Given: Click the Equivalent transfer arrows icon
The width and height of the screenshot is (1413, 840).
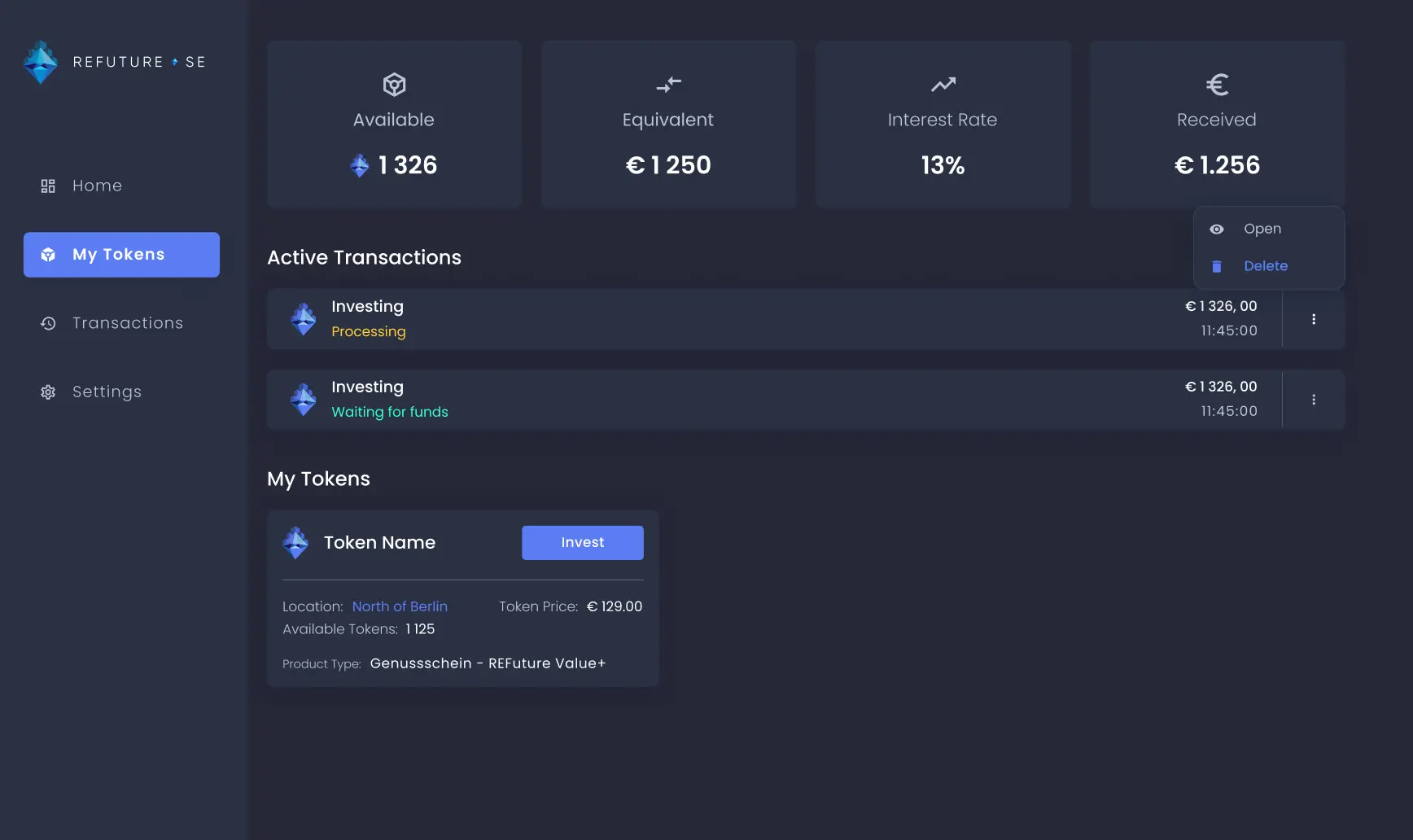Looking at the screenshot, I should click(668, 84).
